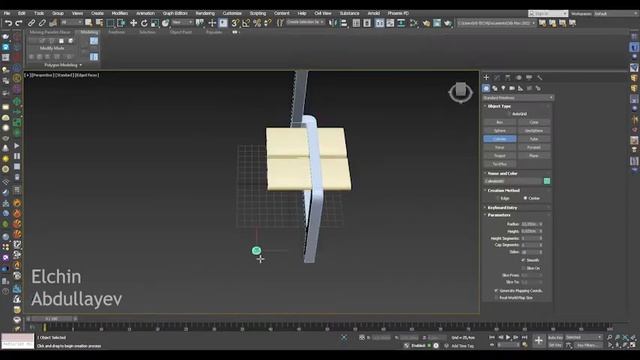The image size is (640, 360).
Task: Open the Hierarchy panel tab icon
Action: click(x=507, y=78)
